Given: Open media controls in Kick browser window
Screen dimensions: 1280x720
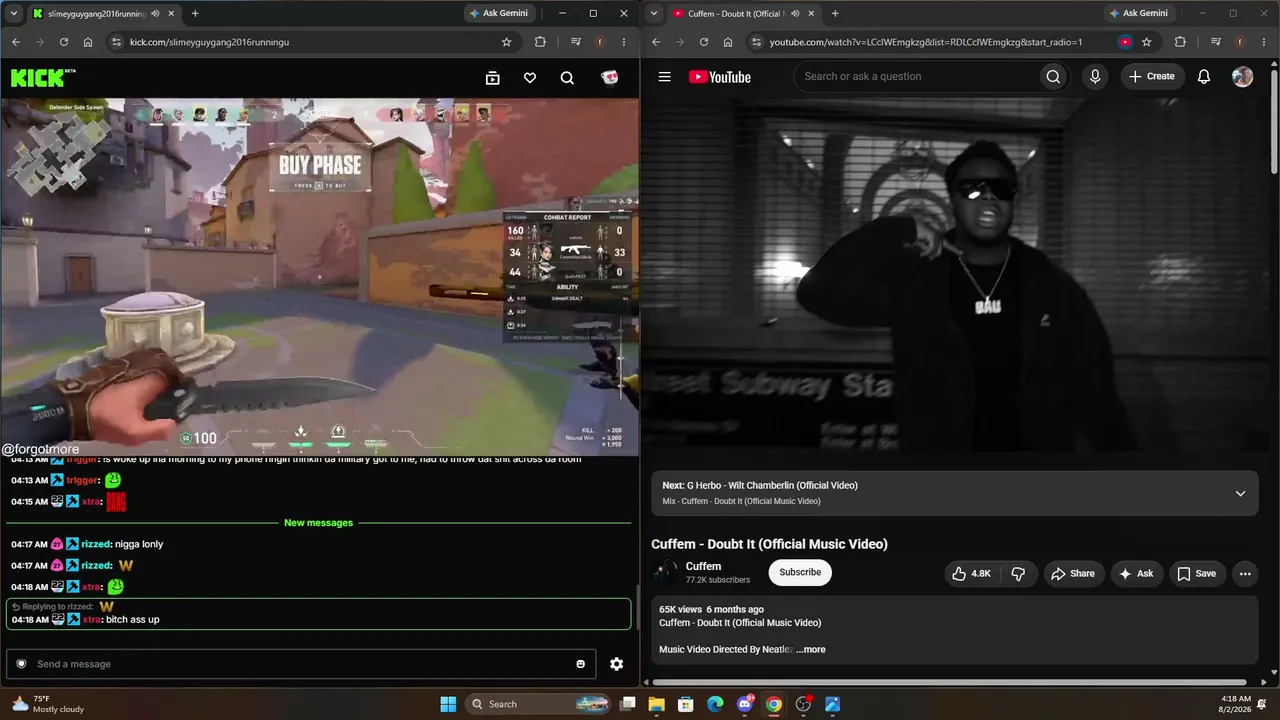Looking at the screenshot, I should [576, 42].
